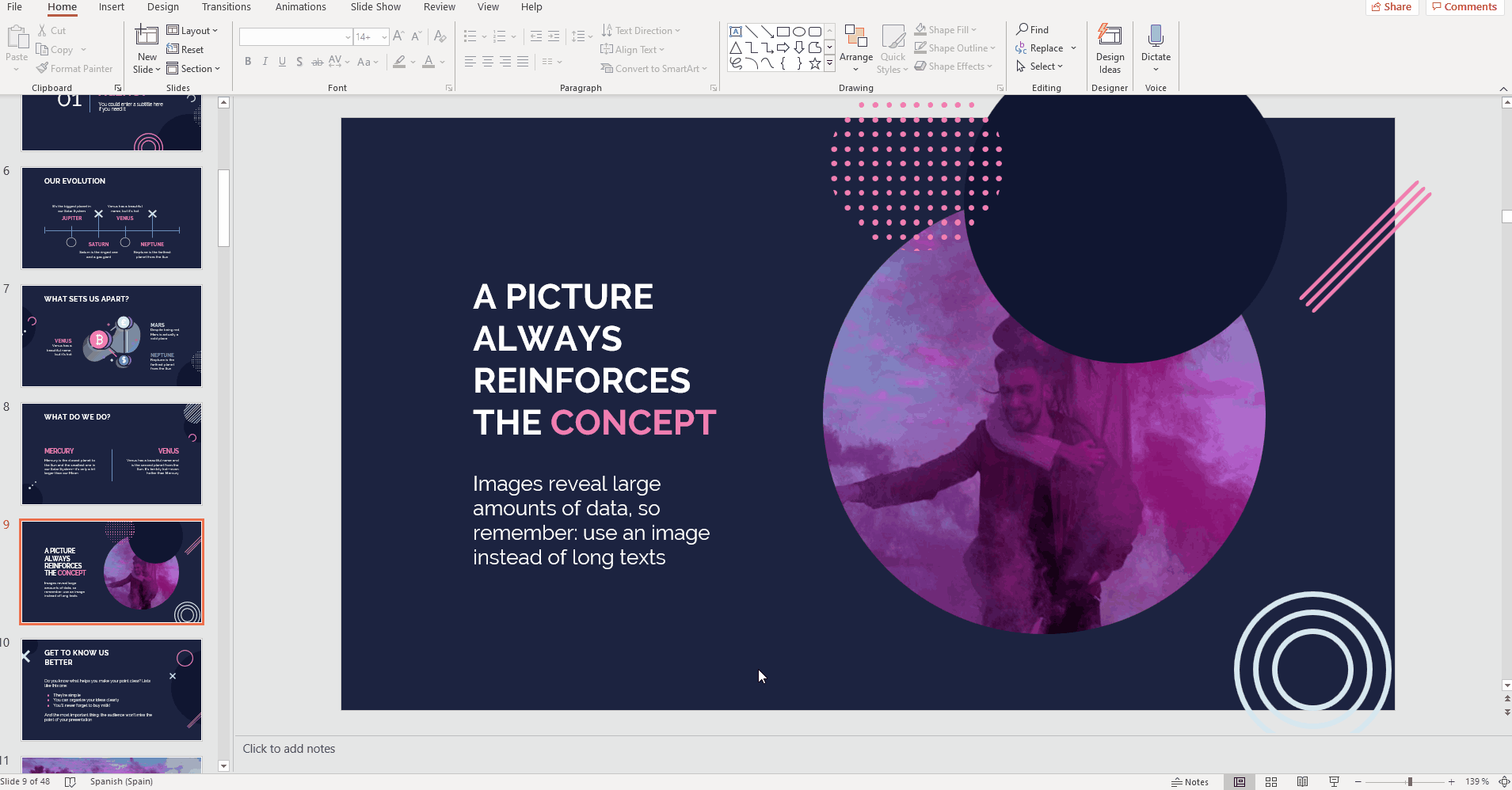Expand the Layout dropdown
This screenshot has height=790, width=1512.
pos(192,31)
